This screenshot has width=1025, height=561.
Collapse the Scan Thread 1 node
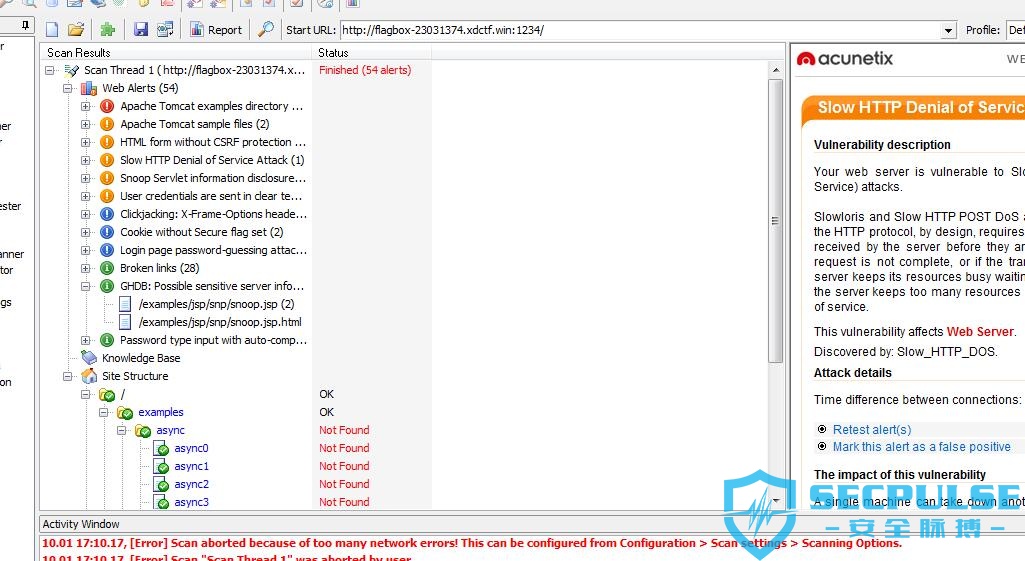click(x=50, y=70)
